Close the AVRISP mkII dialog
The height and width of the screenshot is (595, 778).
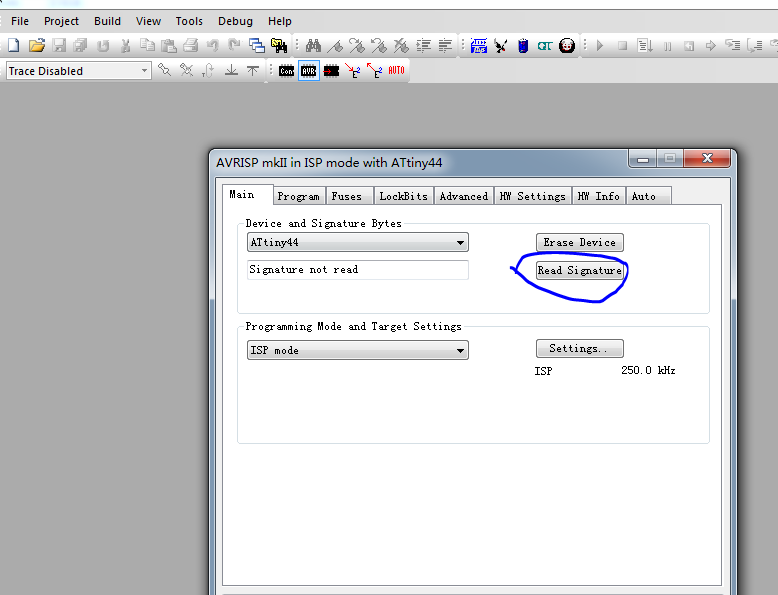click(x=707, y=159)
